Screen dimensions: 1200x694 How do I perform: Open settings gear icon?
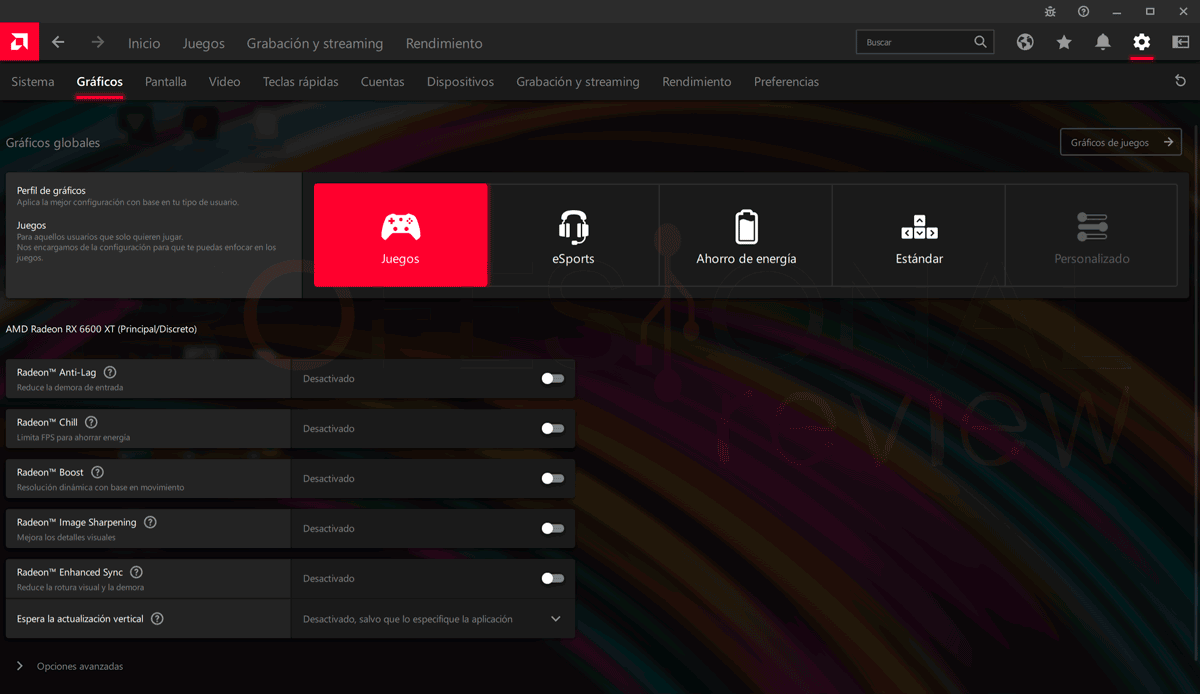[1142, 42]
